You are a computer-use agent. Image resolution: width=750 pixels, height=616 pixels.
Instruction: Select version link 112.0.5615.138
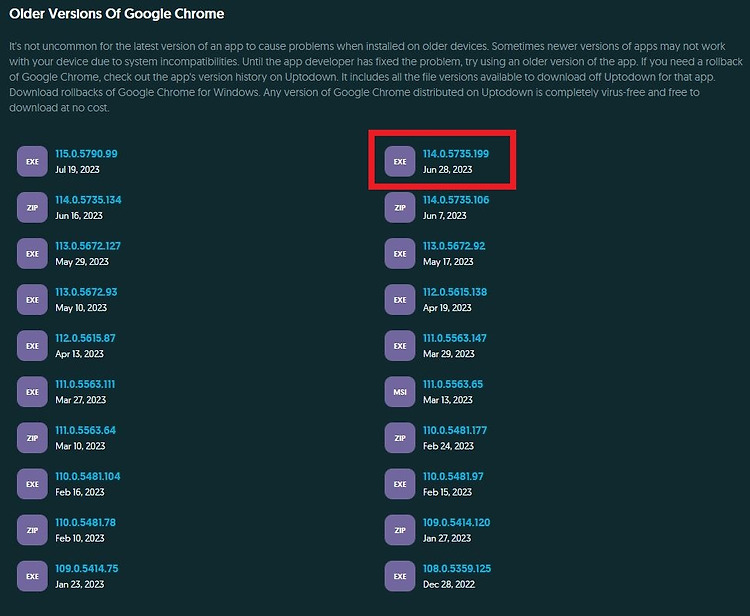(x=455, y=292)
